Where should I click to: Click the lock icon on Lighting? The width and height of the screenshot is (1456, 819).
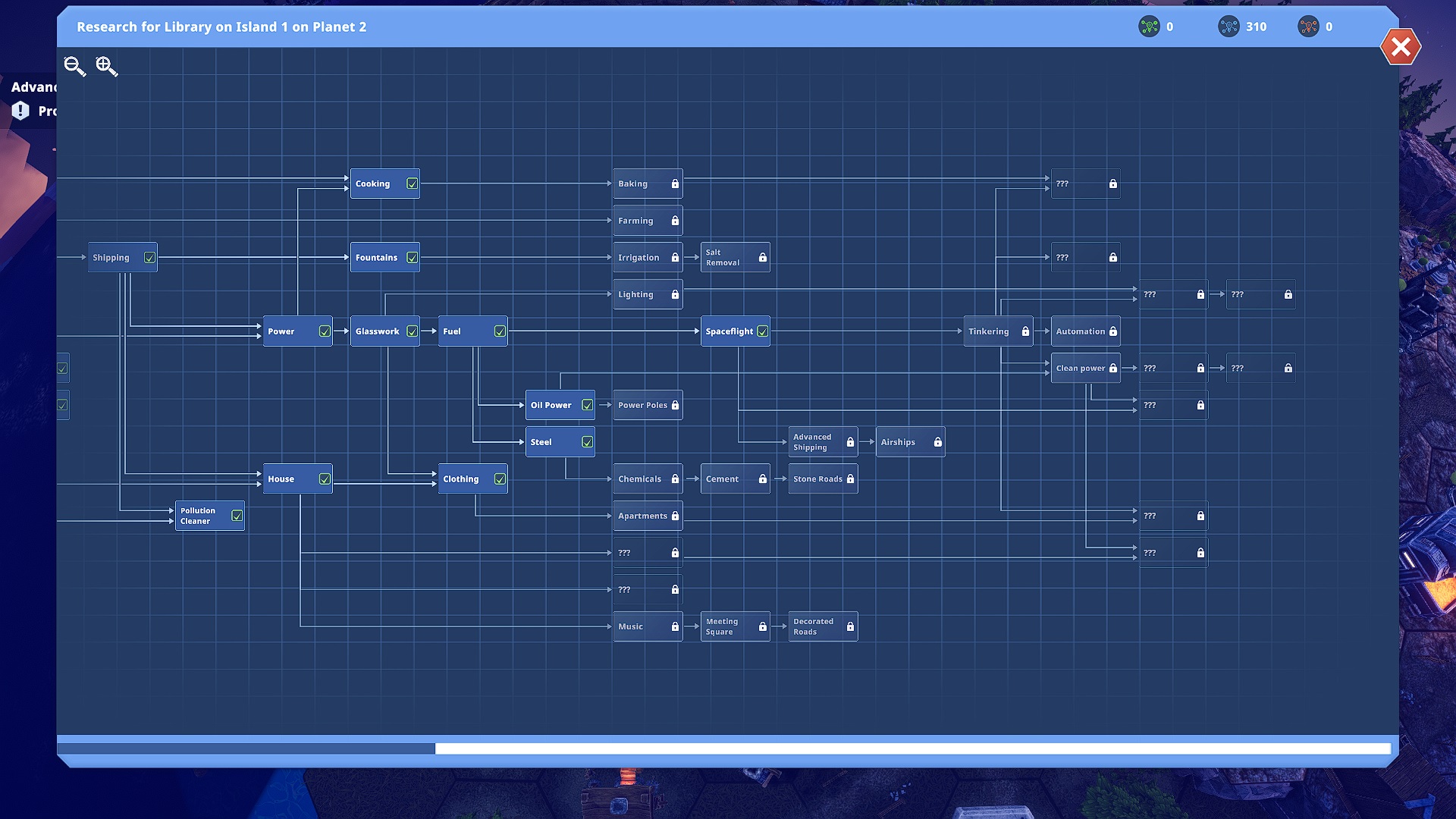[675, 294]
